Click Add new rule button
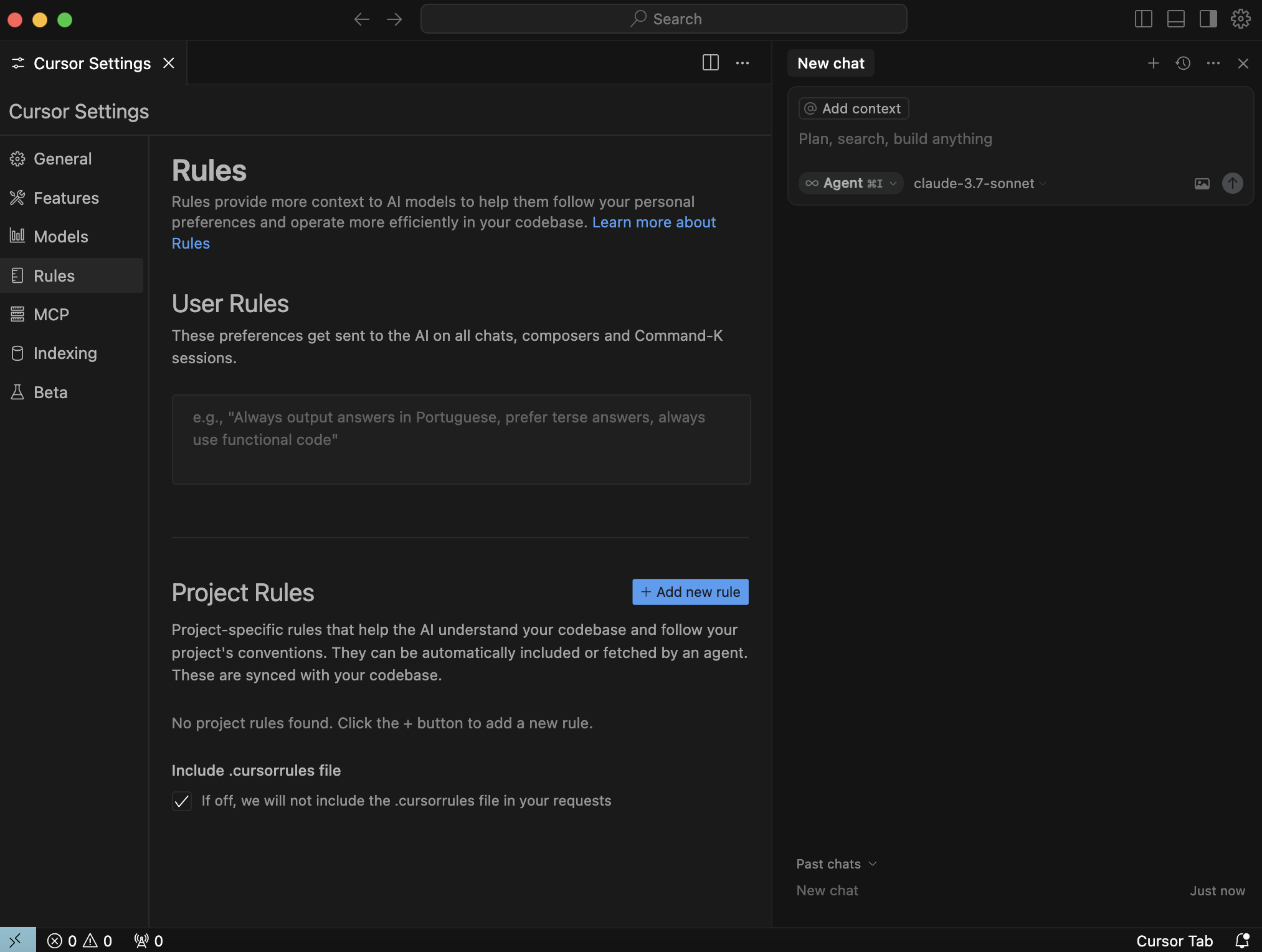Image resolution: width=1262 pixels, height=952 pixels. tap(690, 592)
